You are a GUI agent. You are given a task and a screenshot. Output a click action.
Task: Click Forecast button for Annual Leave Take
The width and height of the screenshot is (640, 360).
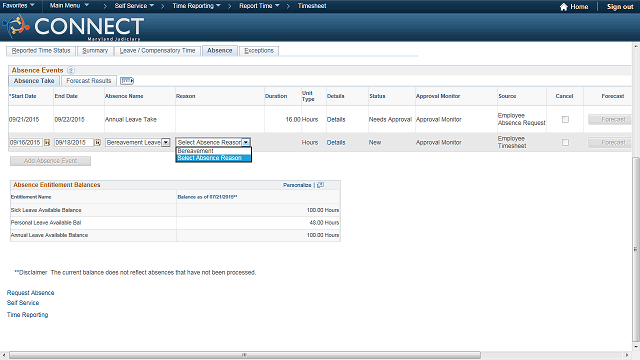609,120
